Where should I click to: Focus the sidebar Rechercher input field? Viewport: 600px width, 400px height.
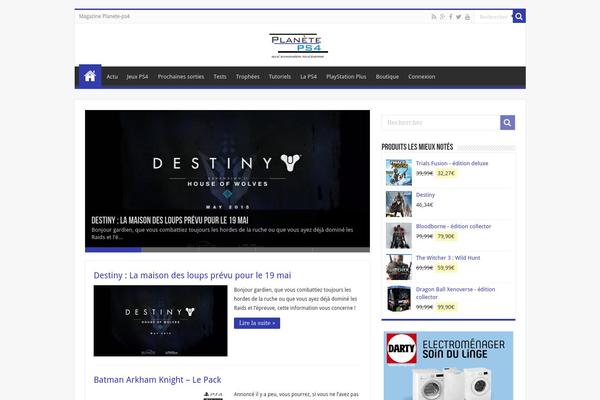(441, 122)
